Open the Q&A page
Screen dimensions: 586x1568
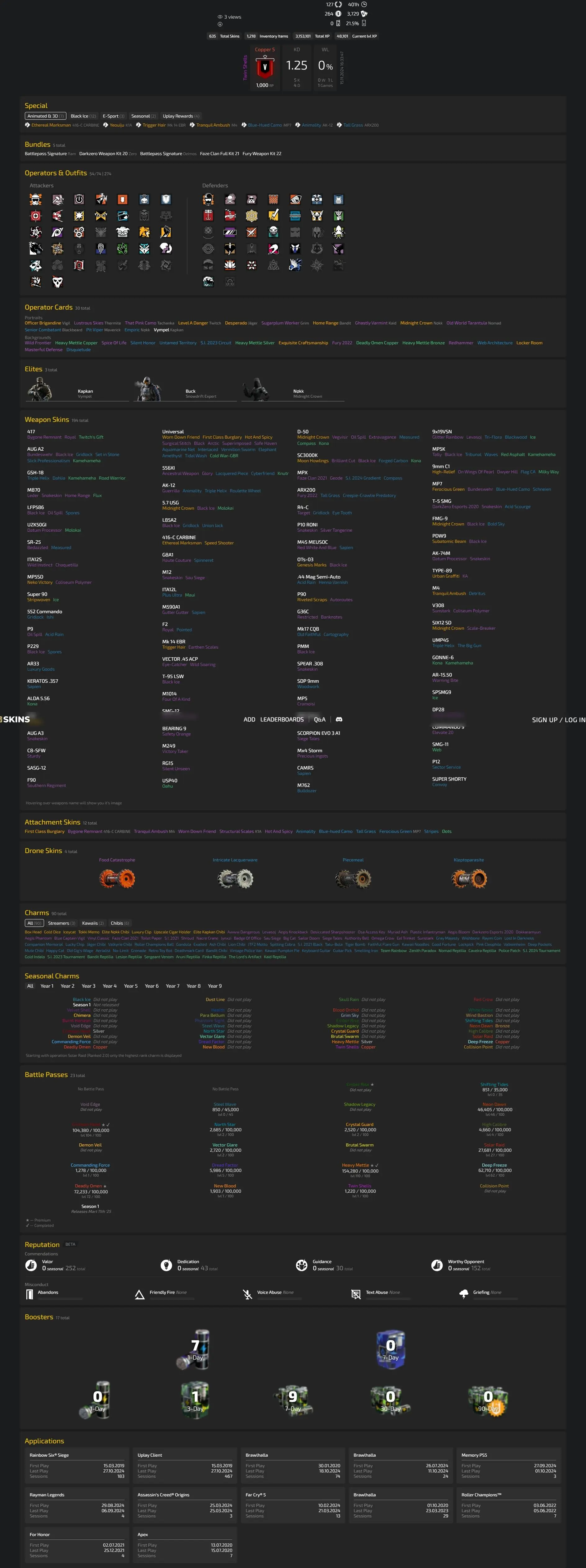(x=320, y=719)
